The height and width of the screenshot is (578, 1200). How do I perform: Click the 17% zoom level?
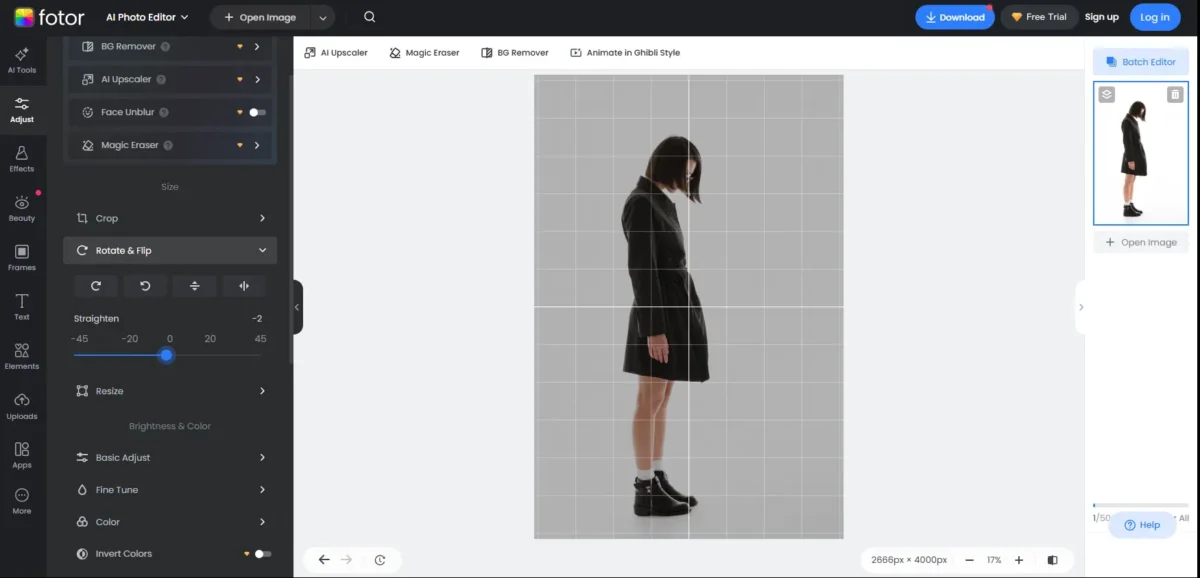pos(994,560)
